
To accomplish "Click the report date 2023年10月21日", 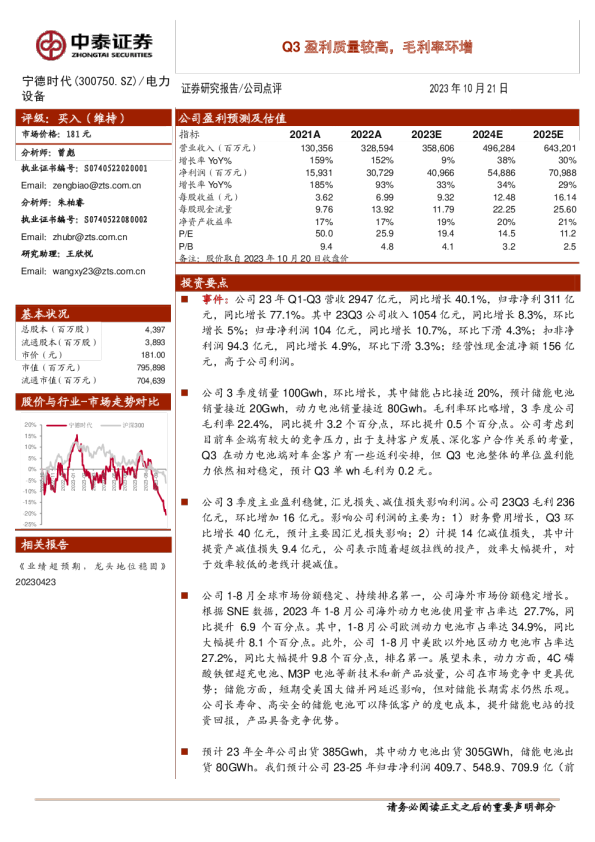I will 468,89.
